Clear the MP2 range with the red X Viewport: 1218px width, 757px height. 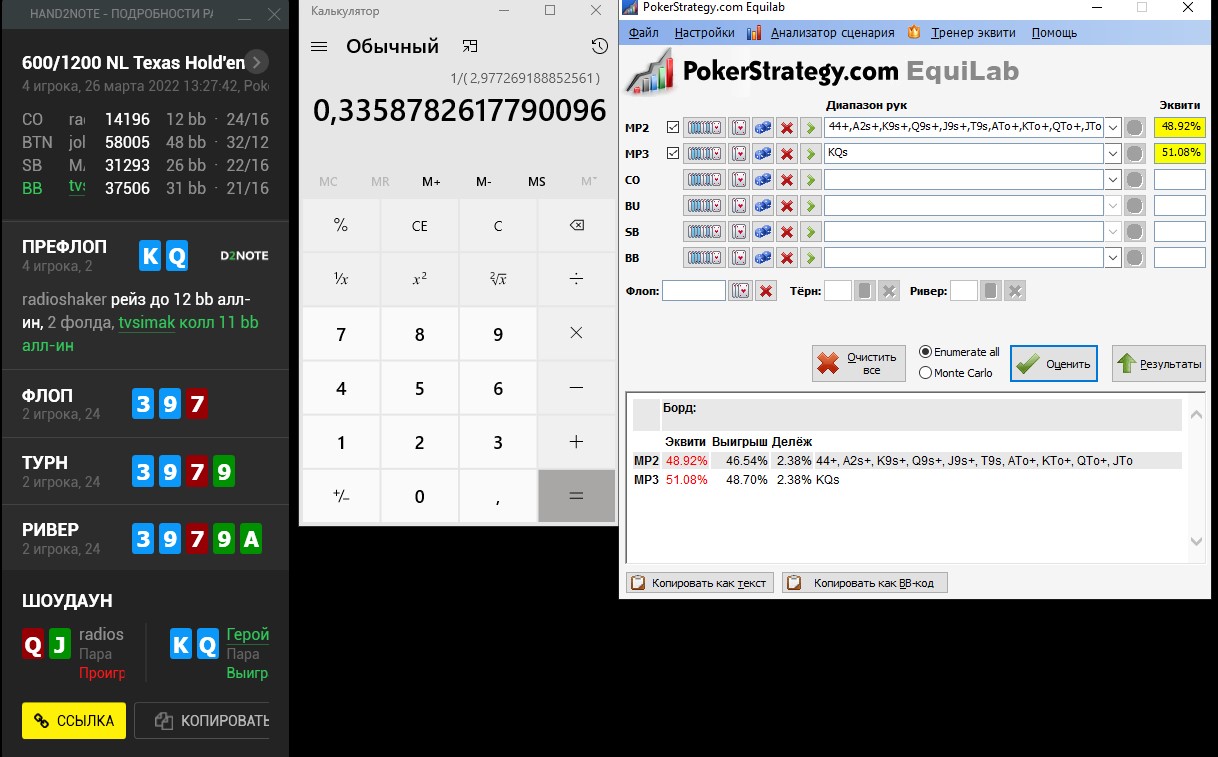787,127
